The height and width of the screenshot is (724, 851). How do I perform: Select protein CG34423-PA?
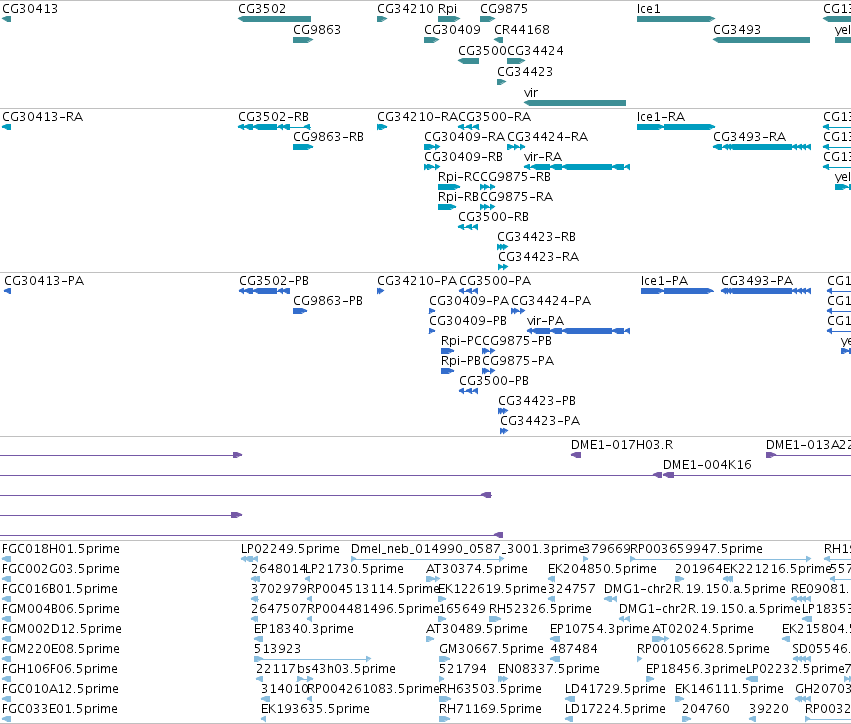point(540,421)
